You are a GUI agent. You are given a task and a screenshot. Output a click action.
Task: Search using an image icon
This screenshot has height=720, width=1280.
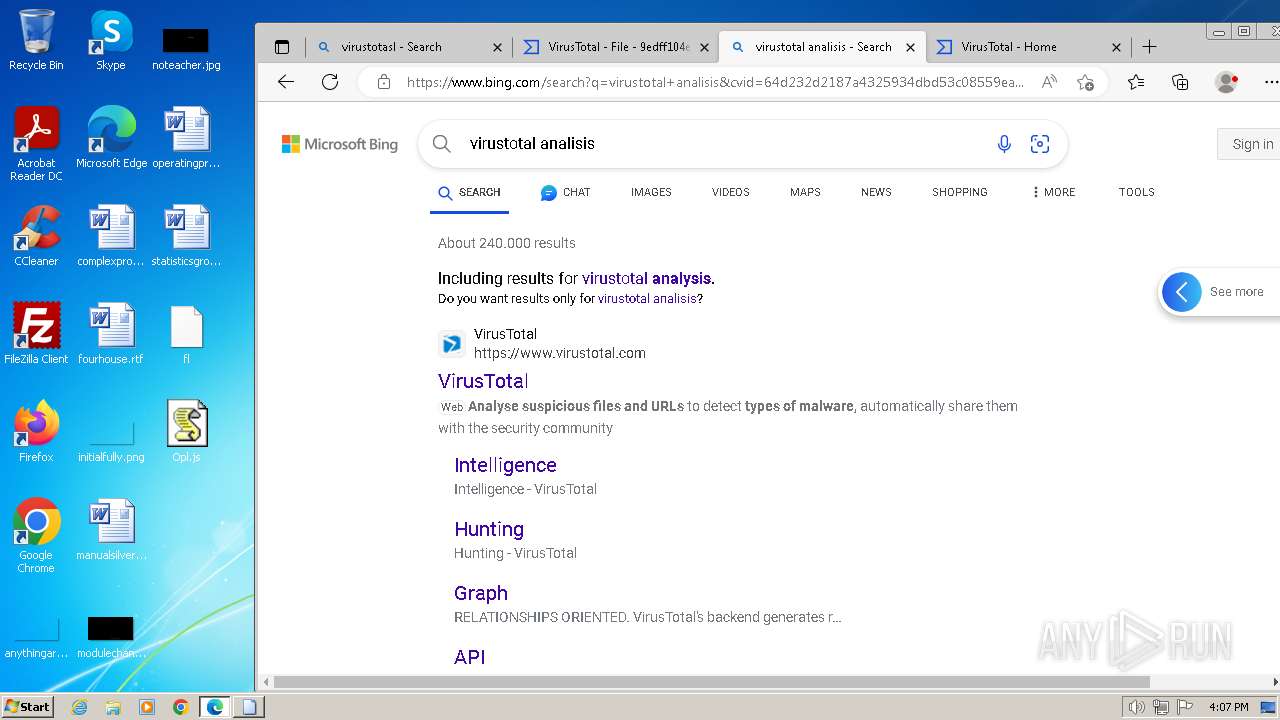point(1040,144)
